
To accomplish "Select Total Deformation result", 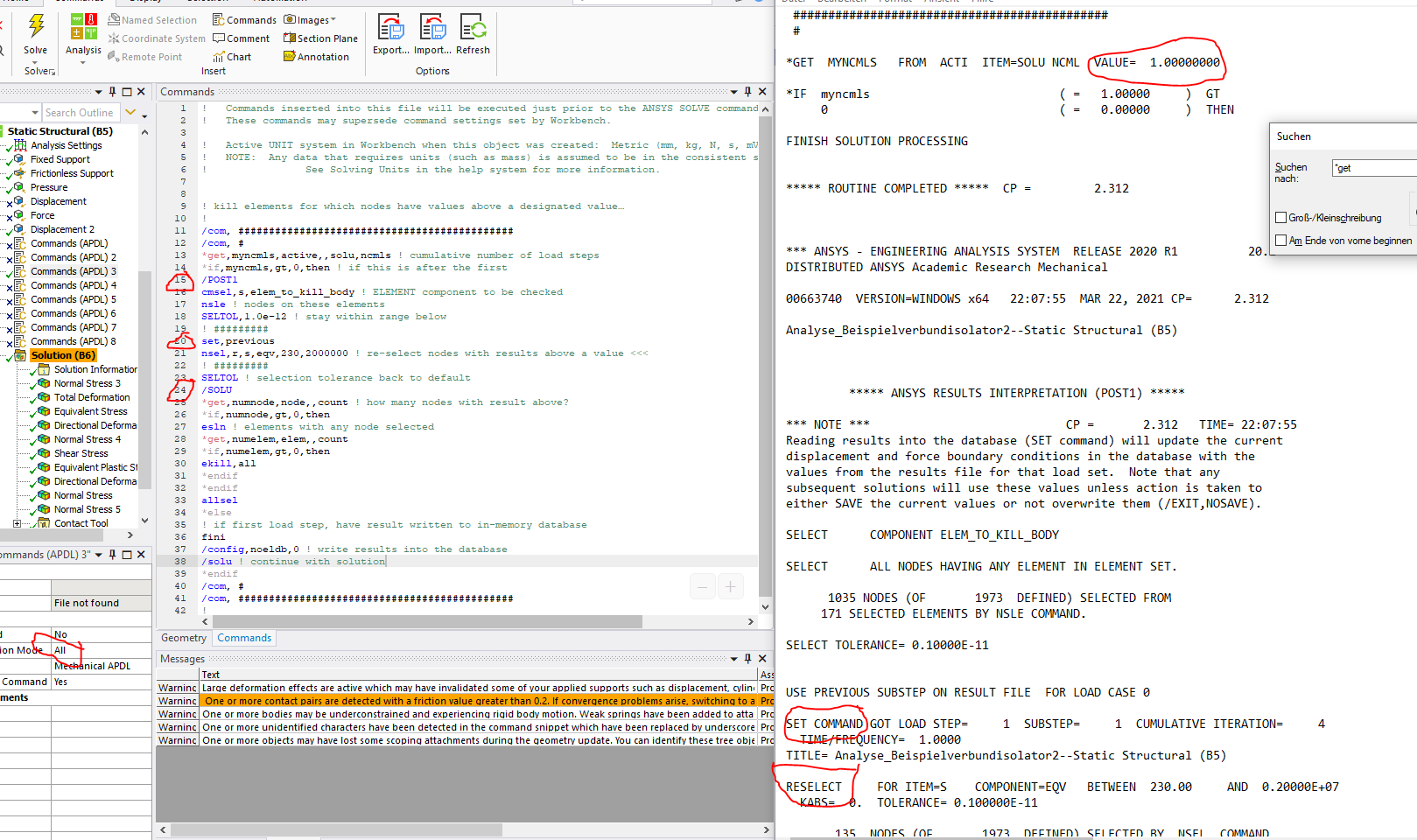I will click(x=92, y=397).
